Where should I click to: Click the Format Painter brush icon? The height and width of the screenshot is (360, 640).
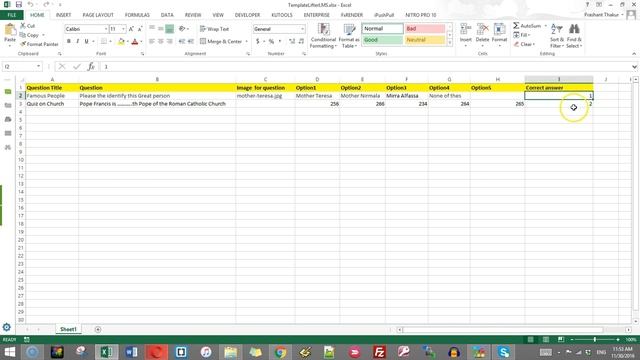23,44
